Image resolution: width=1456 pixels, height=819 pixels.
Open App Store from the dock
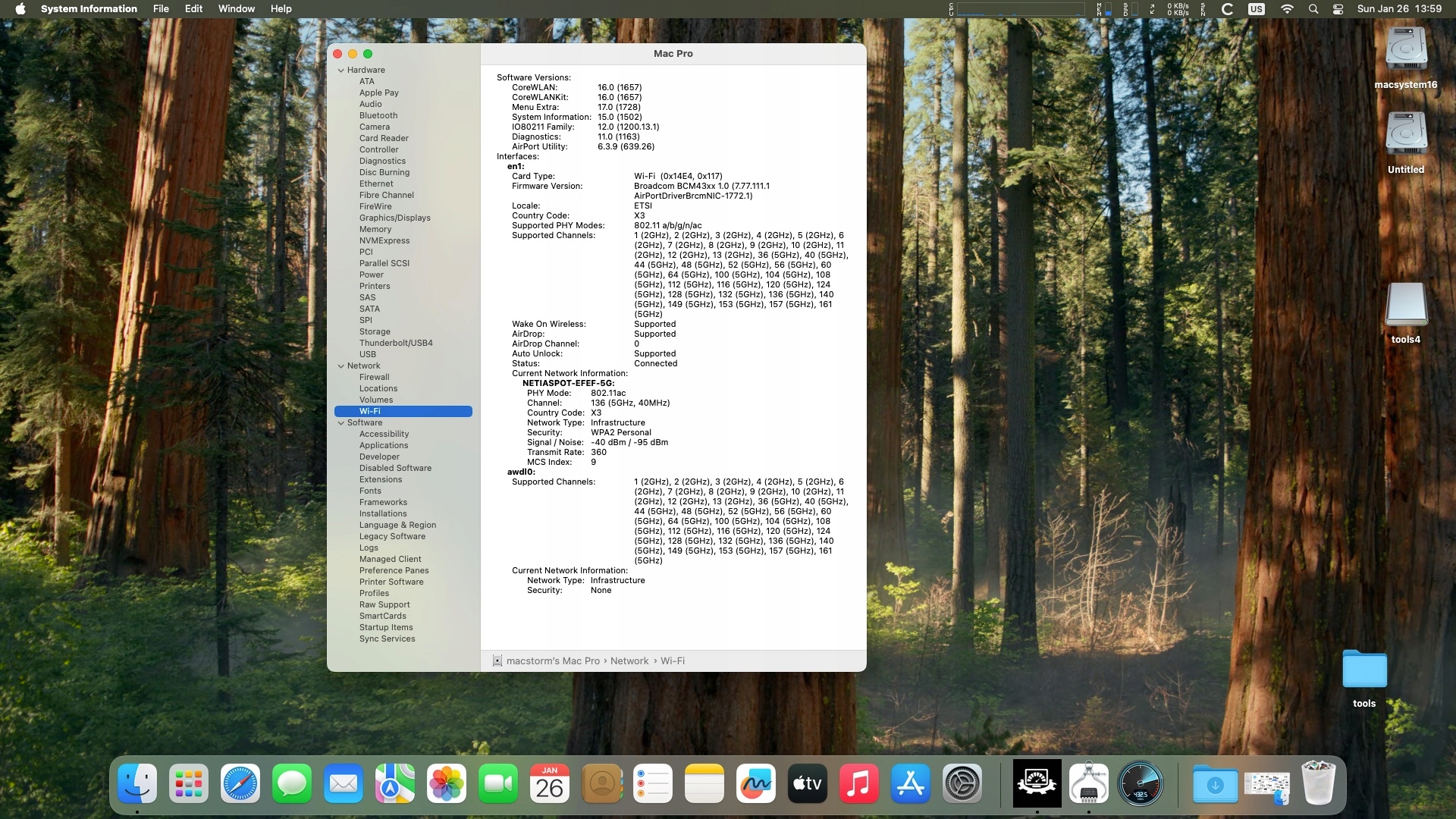tap(910, 783)
